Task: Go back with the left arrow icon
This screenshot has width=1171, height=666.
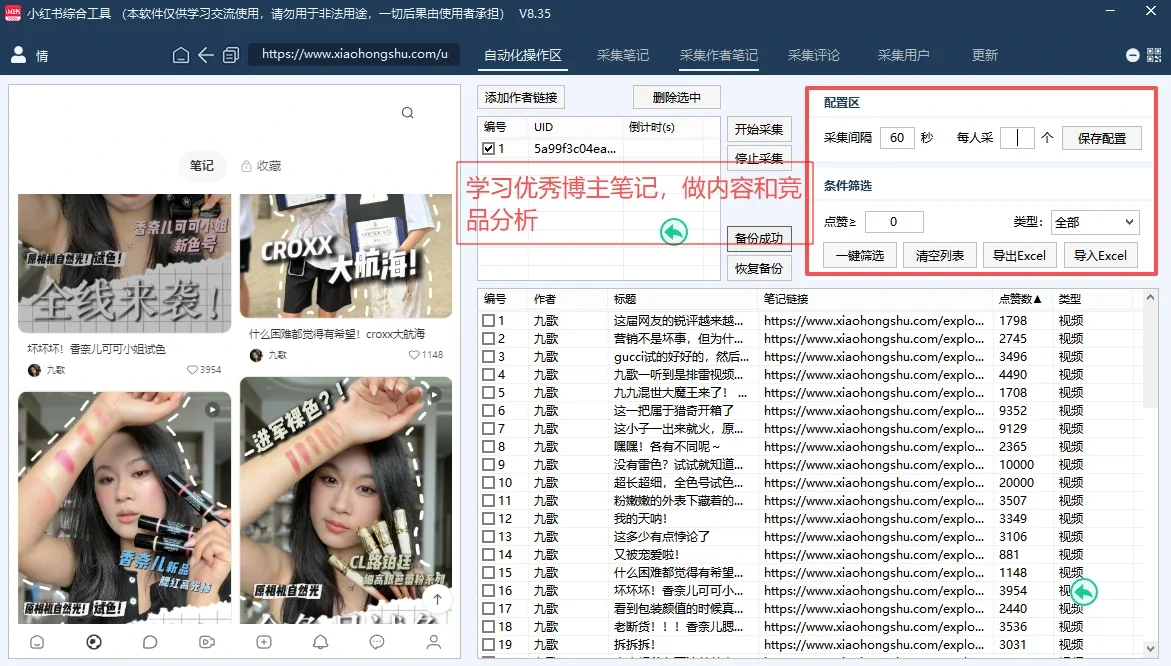Action: point(206,55)
